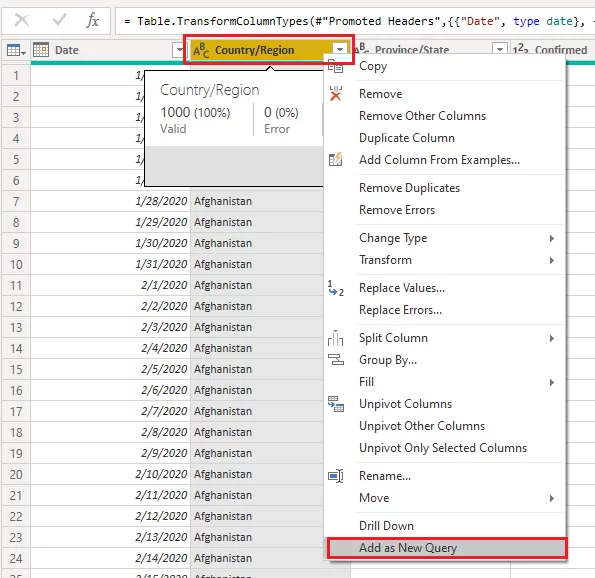Expand the Split Column submenu arrow
595x578 pixels.
552,338
